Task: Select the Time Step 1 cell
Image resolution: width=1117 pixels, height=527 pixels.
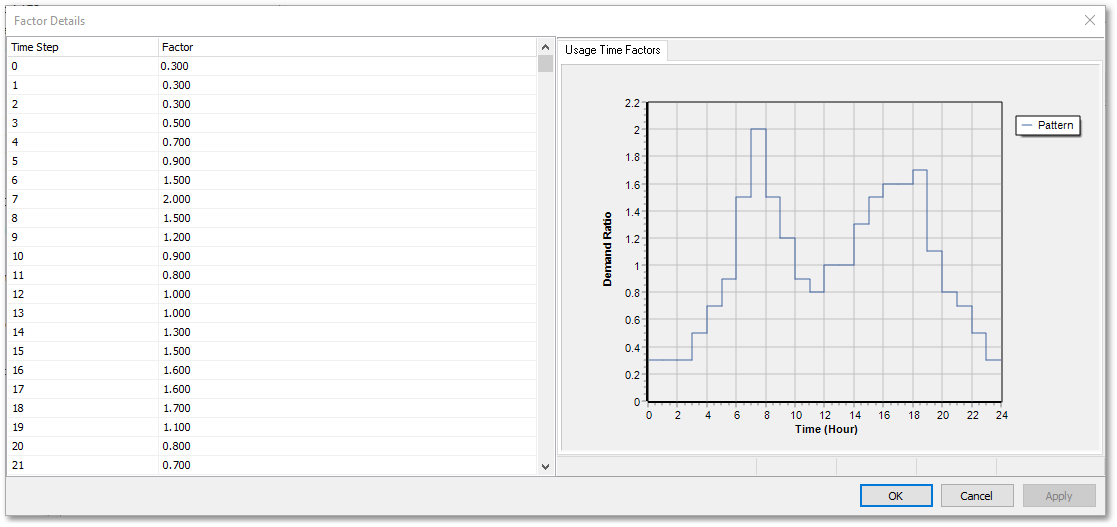Action: click(83, 85)
